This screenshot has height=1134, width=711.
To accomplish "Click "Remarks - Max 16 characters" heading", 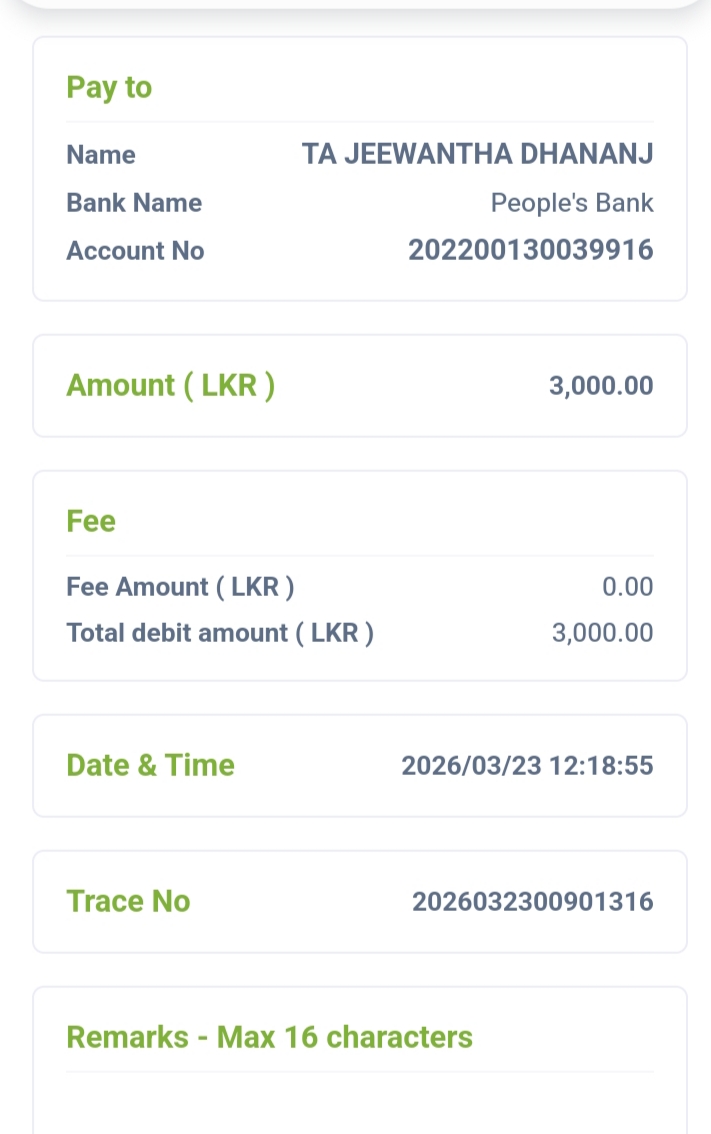I will 269,1037.
